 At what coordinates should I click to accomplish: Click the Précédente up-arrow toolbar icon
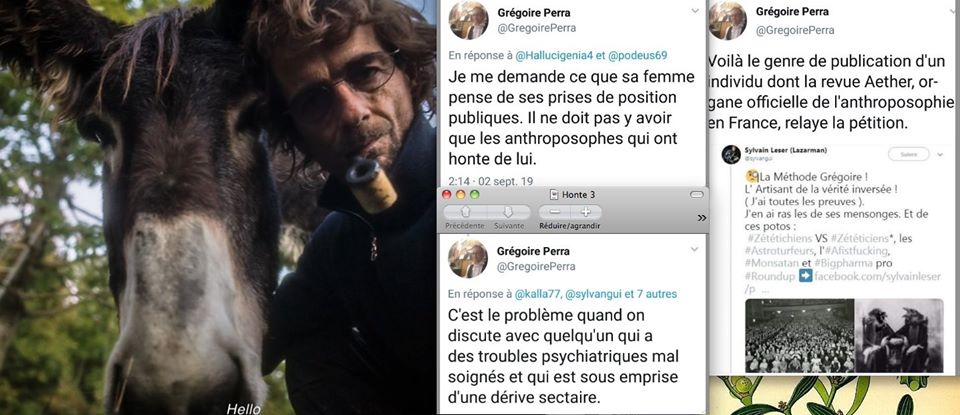tap(465, 212)
